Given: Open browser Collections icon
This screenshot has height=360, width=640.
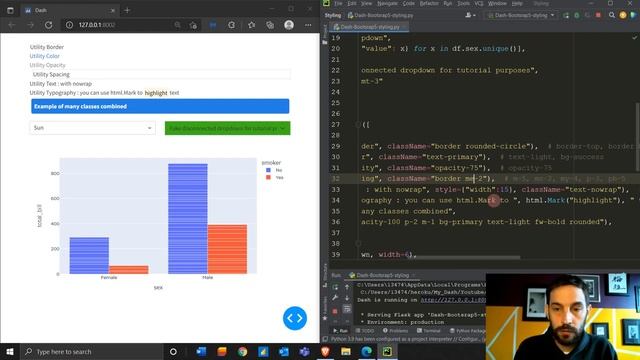Looking at the screenshot, I should coord(270,25).
